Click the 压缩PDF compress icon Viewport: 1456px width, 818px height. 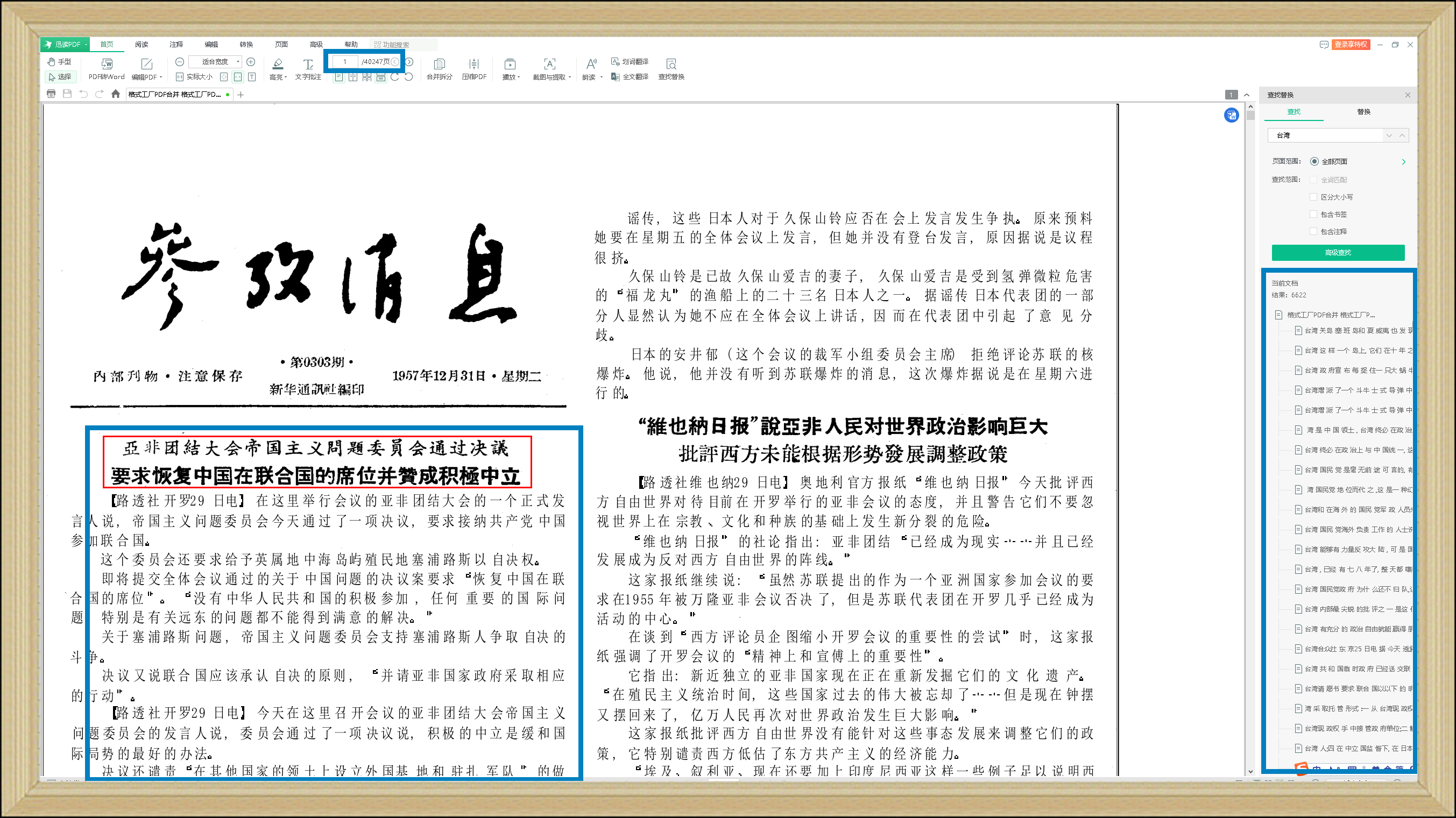pos(473,64)
